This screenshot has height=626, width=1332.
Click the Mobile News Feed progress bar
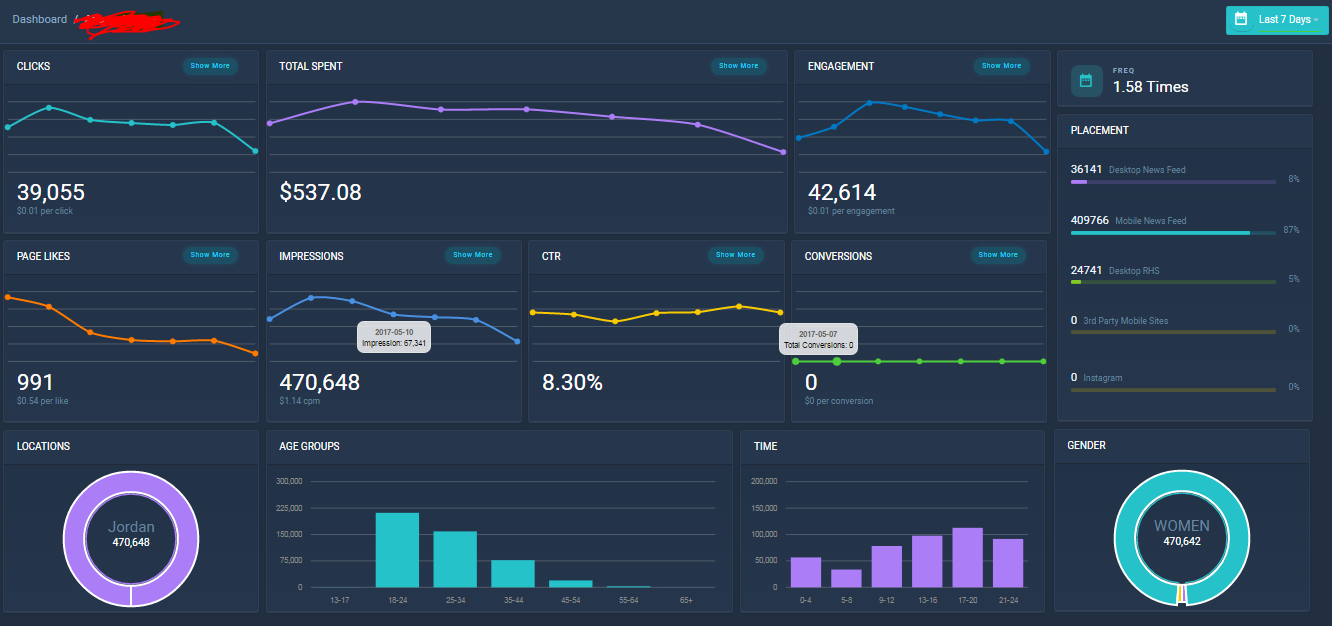[x=1173, y=233]
